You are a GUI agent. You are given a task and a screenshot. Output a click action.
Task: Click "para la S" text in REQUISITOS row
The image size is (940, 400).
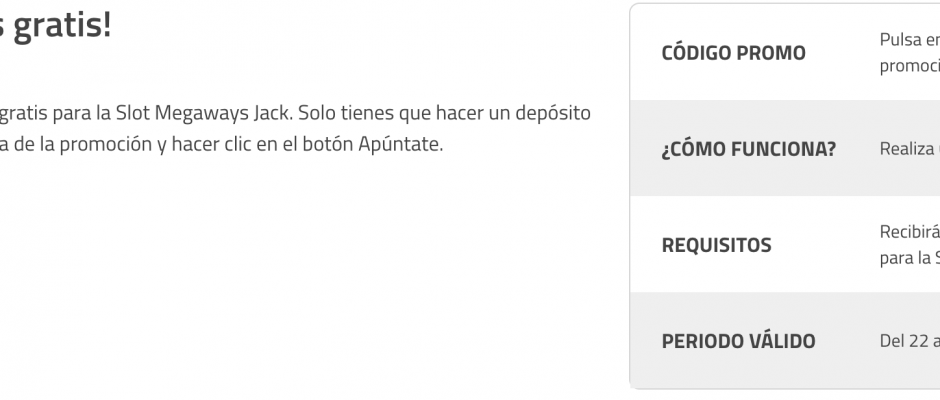909,258
